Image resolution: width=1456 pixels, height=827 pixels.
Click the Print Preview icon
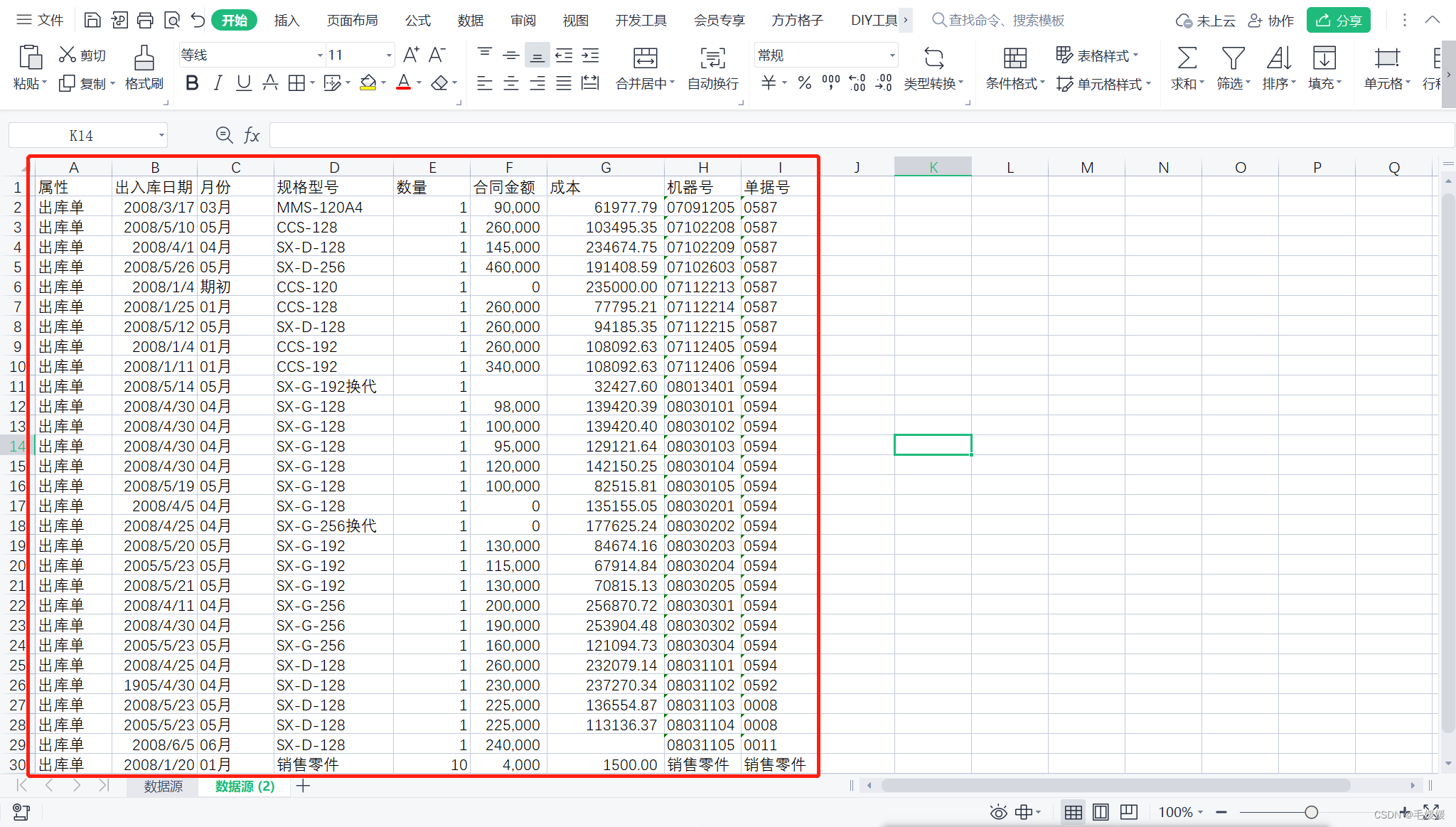coord(171,20)
